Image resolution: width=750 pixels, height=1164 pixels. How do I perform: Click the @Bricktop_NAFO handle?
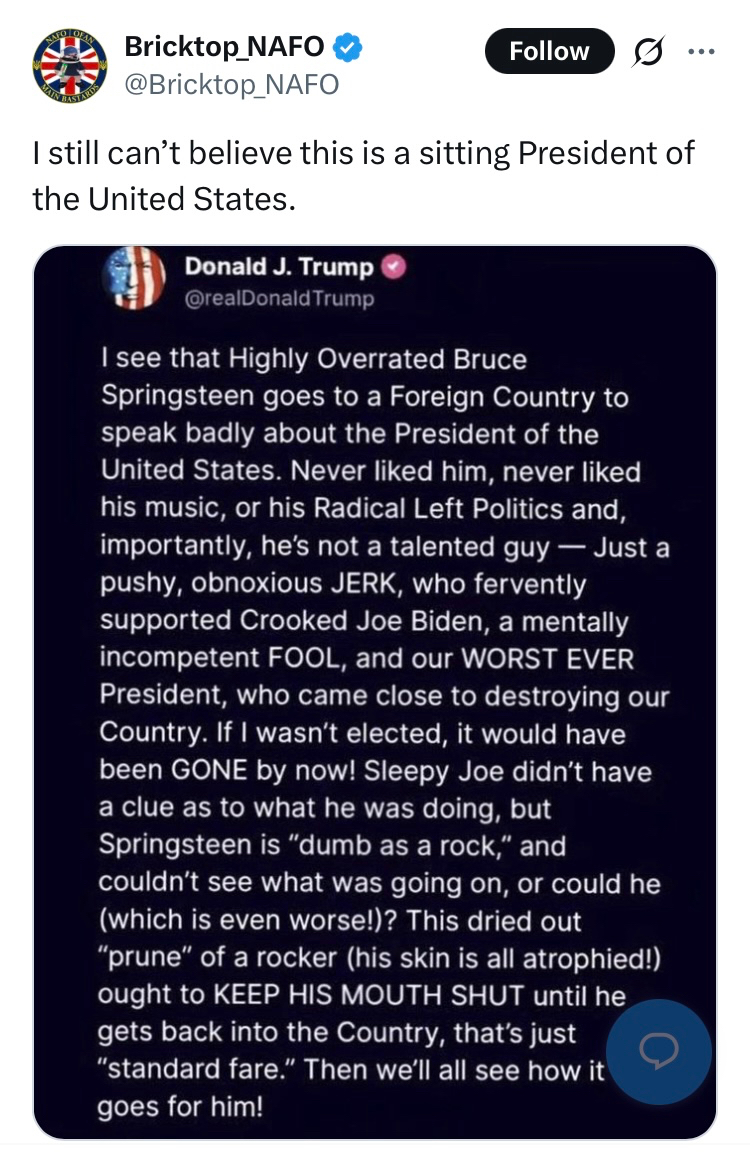(231, 85)
